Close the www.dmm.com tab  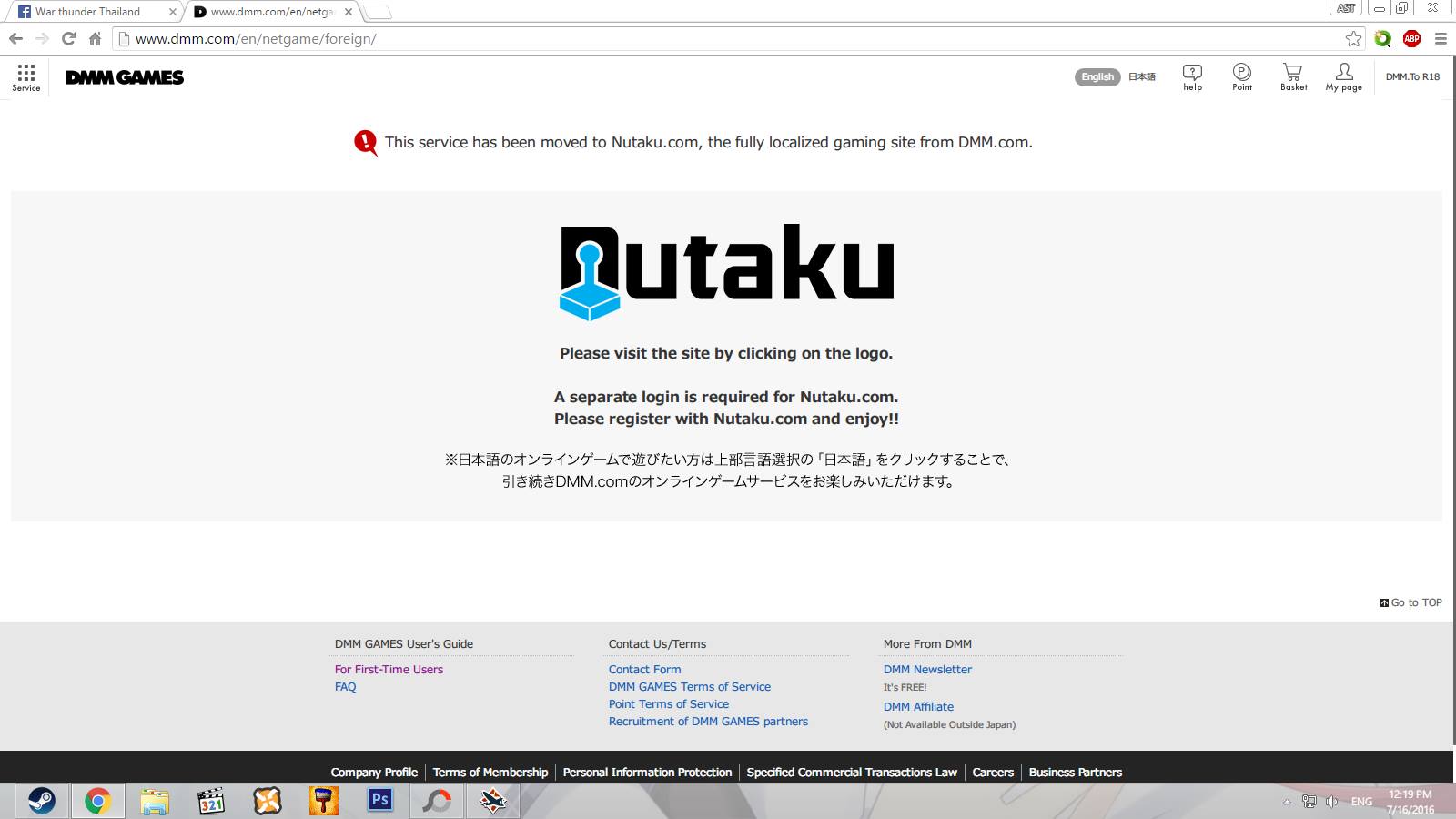coord(349,12)
